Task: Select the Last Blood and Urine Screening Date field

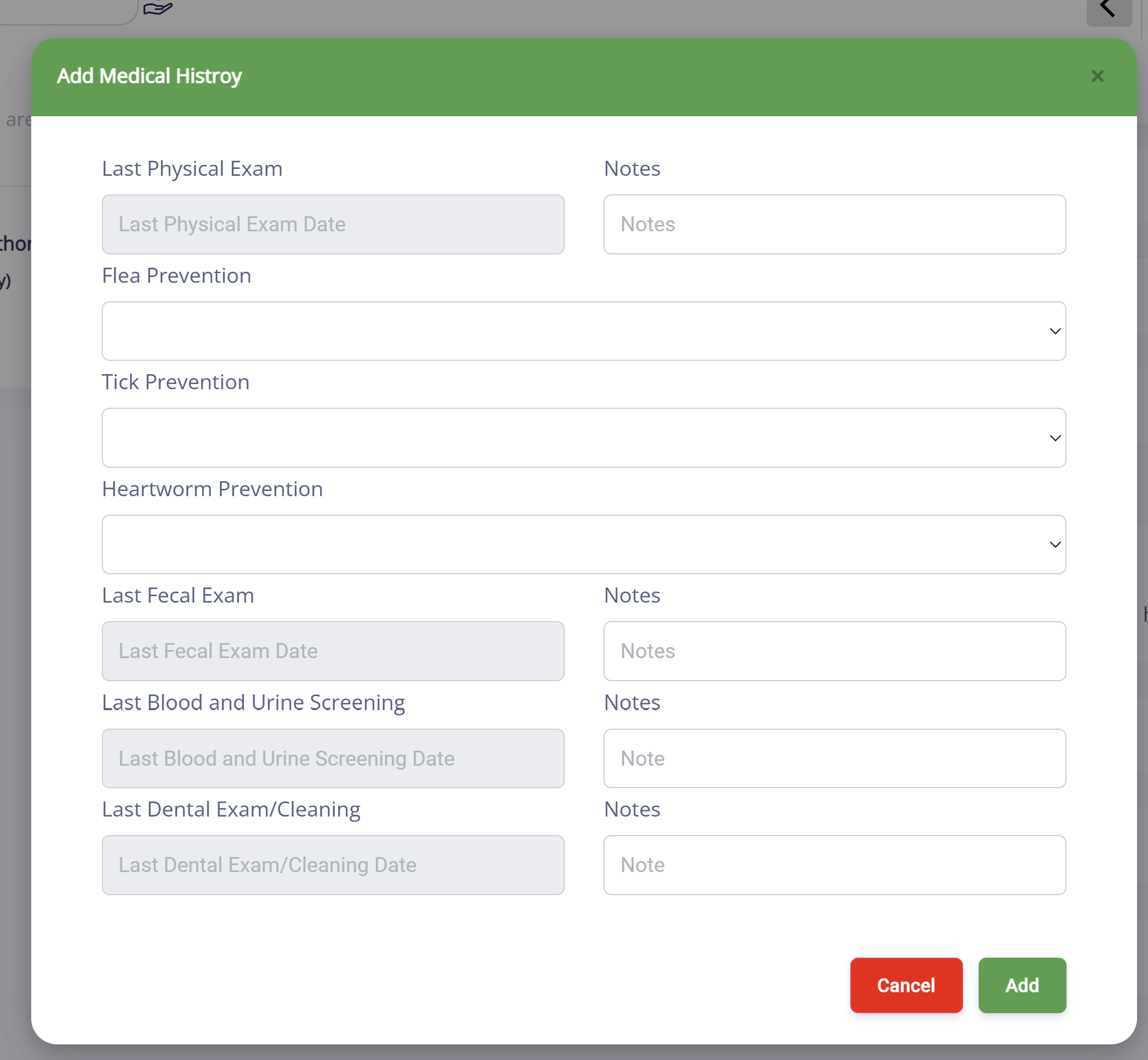Action: click(x=333, y=758)
